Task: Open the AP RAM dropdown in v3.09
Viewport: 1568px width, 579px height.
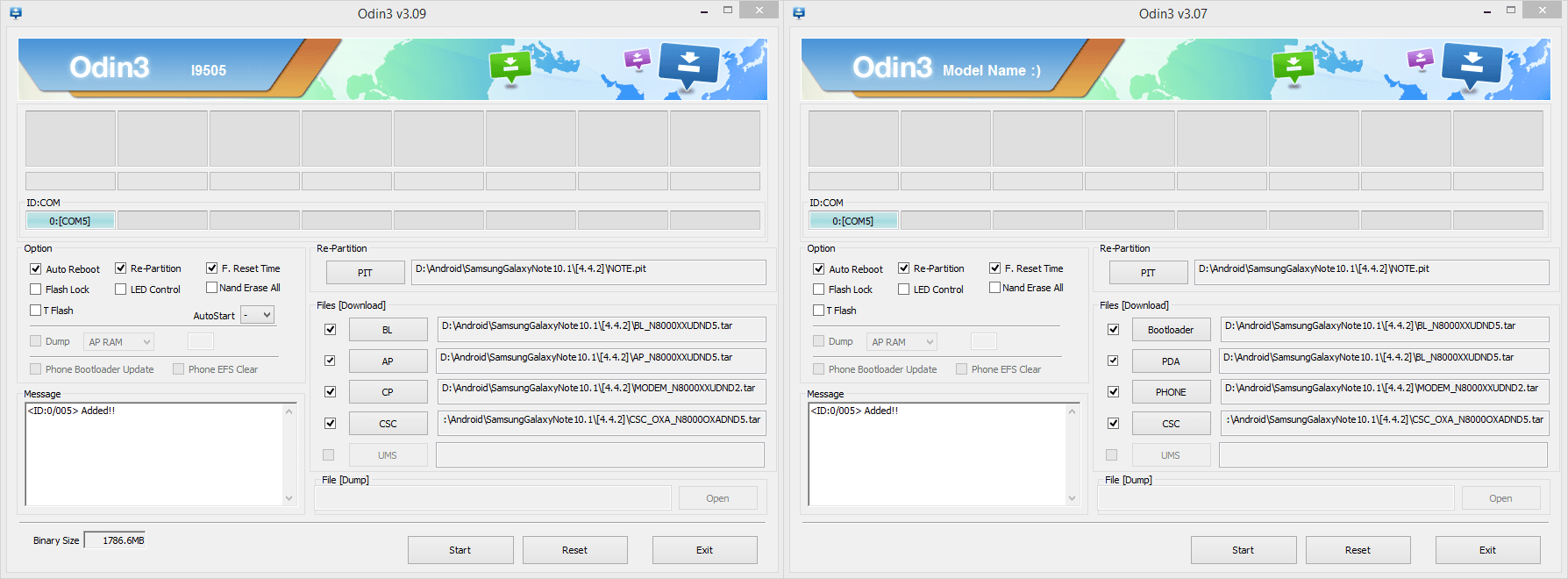Action: (119, 342)
